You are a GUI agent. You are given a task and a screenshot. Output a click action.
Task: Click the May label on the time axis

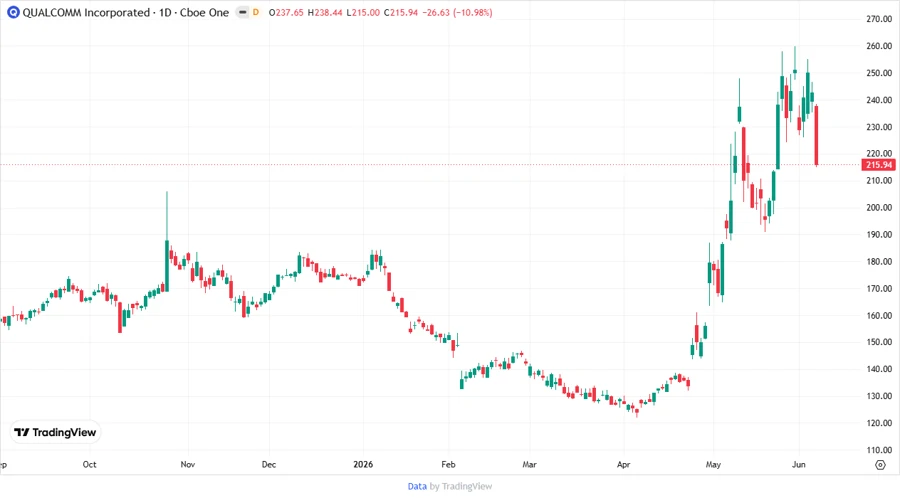(x=713, y=464)
